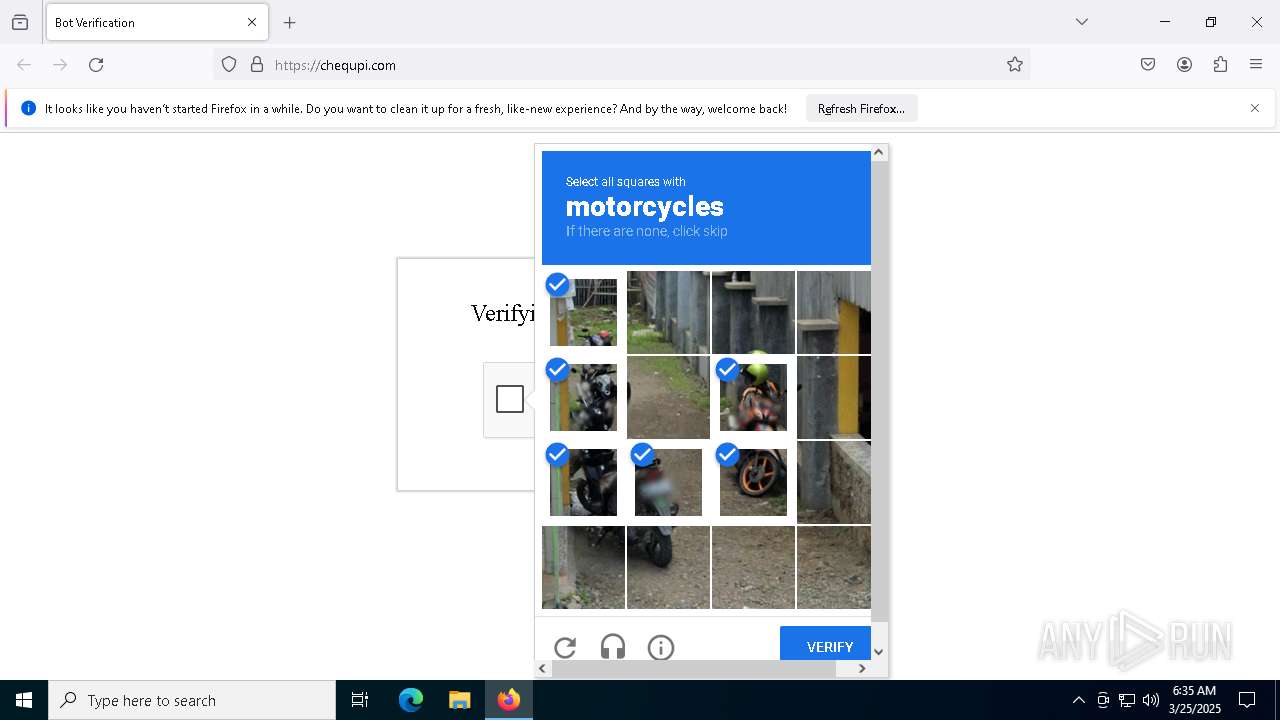Check the I'm not a robot checkbox
The height and width of the screenshot is (720, 1280).
coord(510,399)
